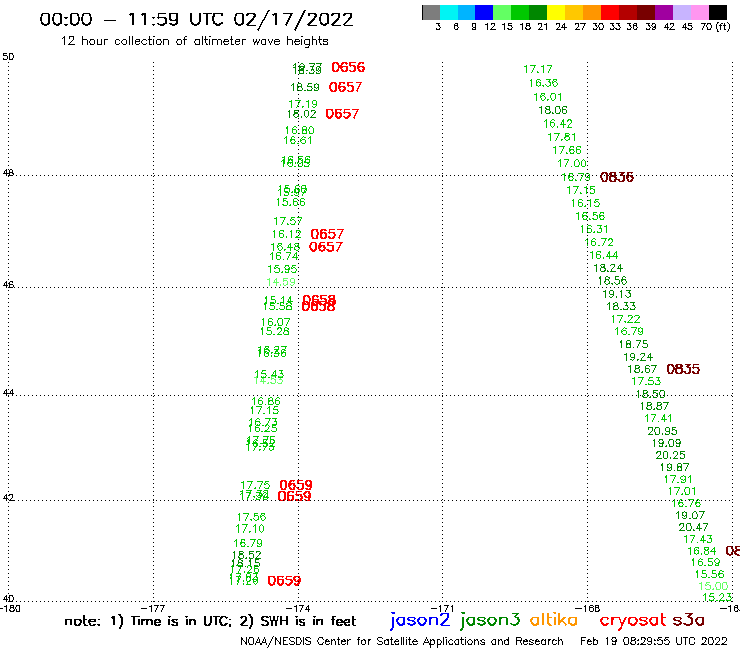Click the pink 70 ft legend swatch
The height and width of the screenshot is (650, 740).
click(699, 12)
